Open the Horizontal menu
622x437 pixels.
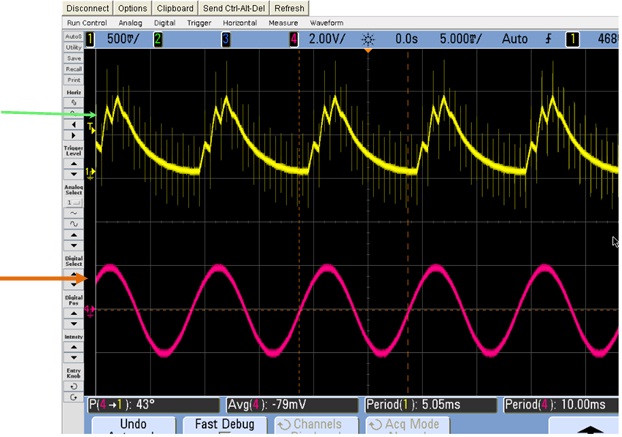[x=240, y=23]
